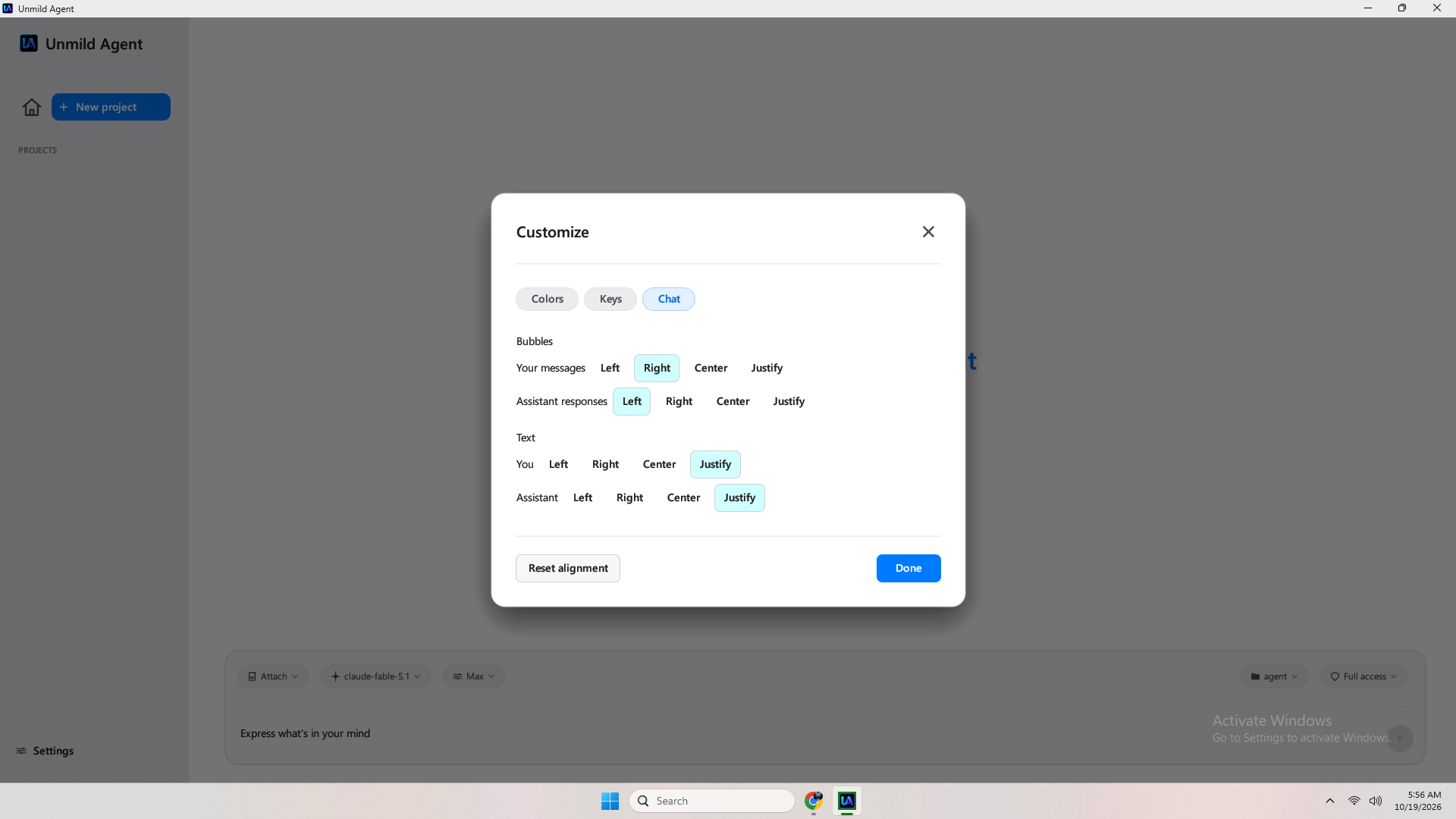Open the Attach dropdown
Image resolution: width=1456 pixels, height=819 pixels.
point(273,676)
